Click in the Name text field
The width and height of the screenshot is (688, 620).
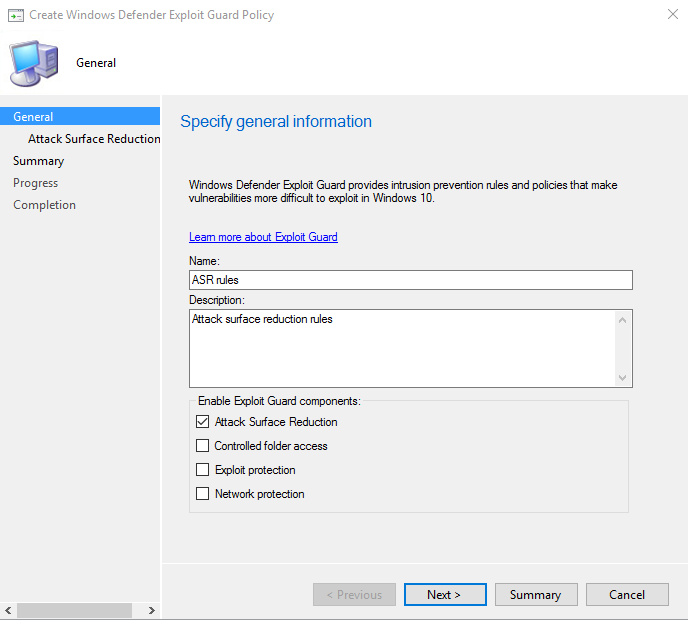tap(410, 280)
